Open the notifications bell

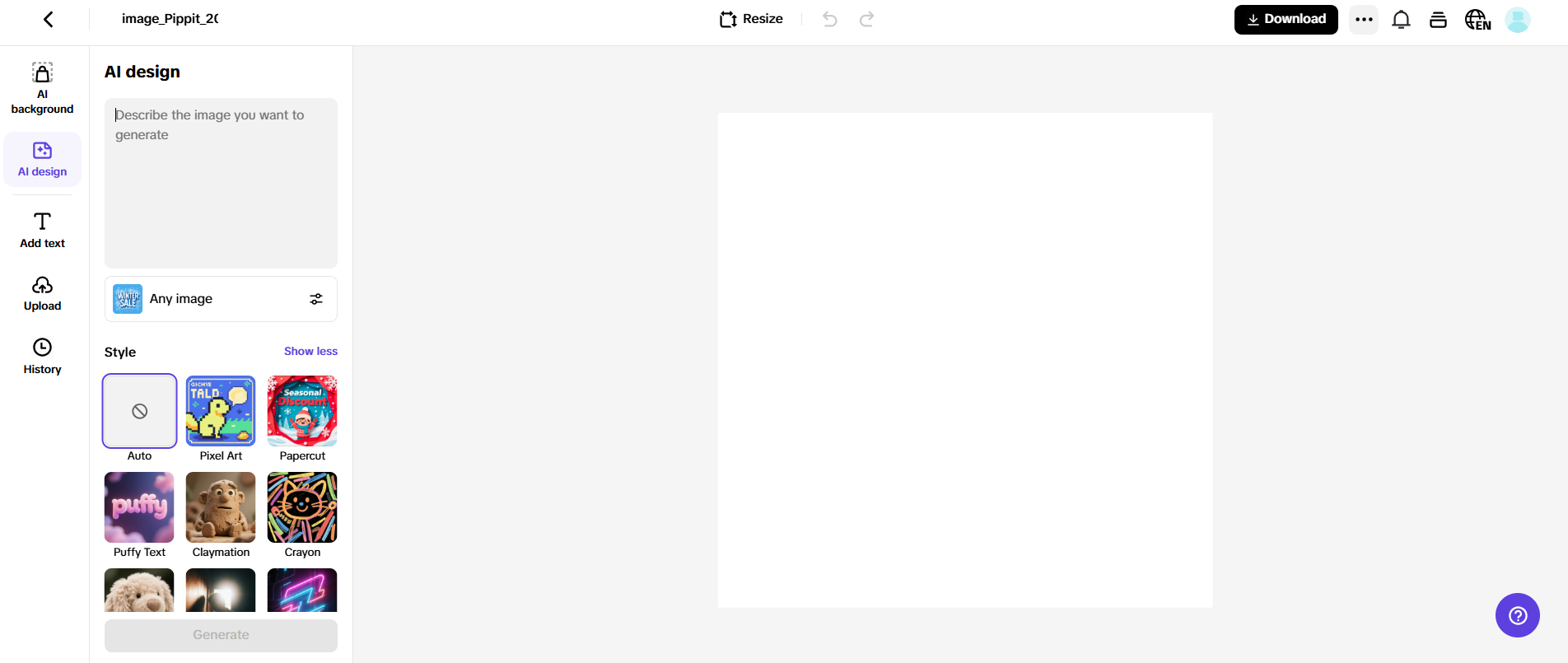(1401, 20)
